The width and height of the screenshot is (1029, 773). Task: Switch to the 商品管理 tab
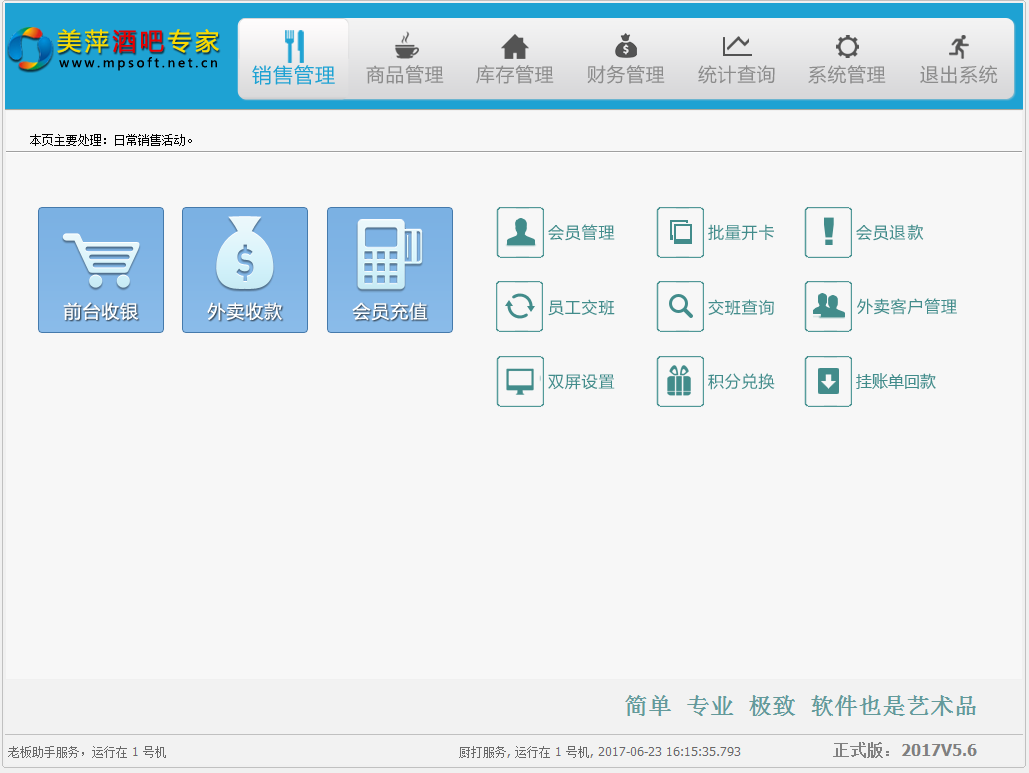coord(405,60)
